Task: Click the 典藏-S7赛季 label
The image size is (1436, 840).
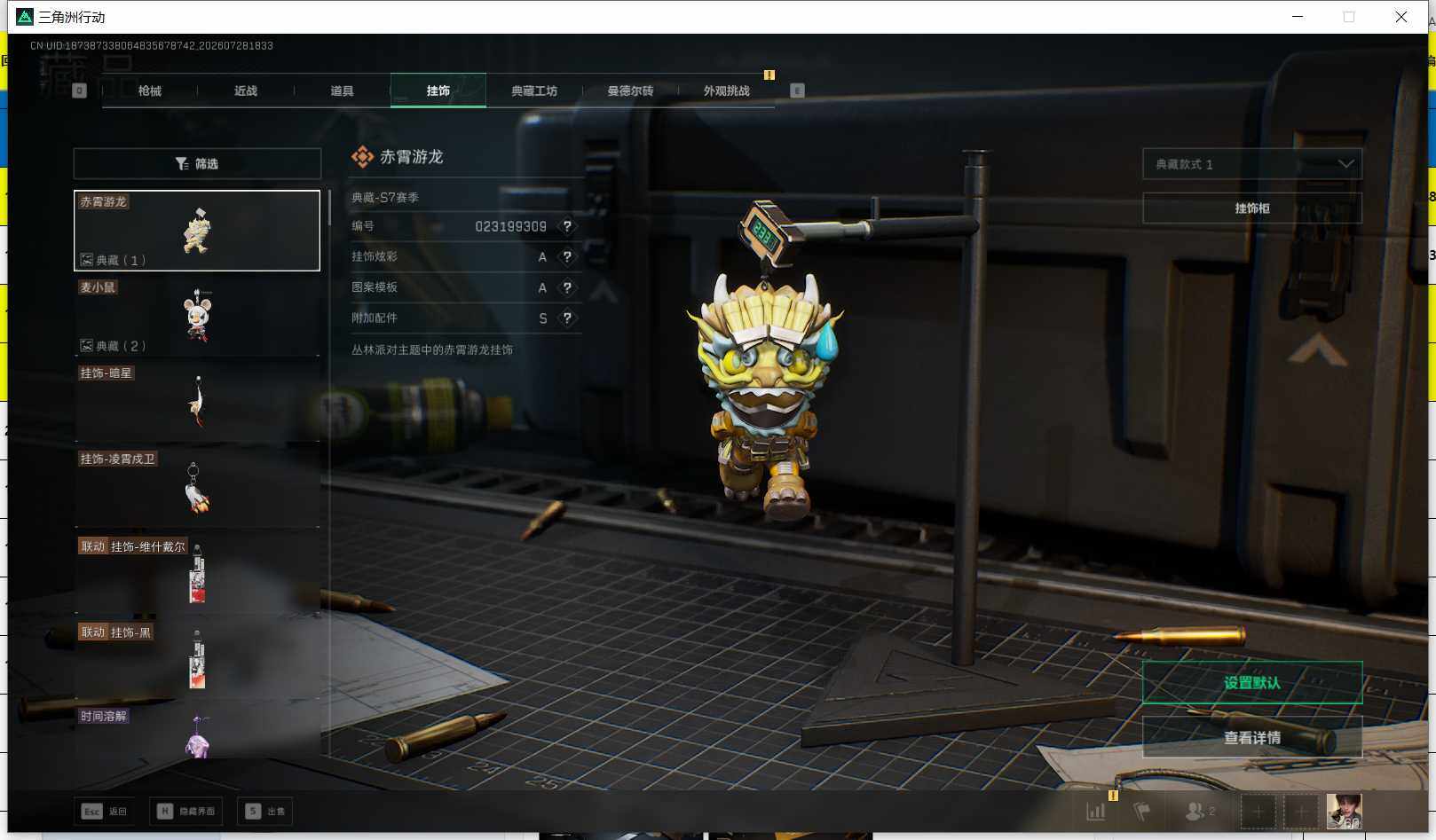Action: point(385,197)
